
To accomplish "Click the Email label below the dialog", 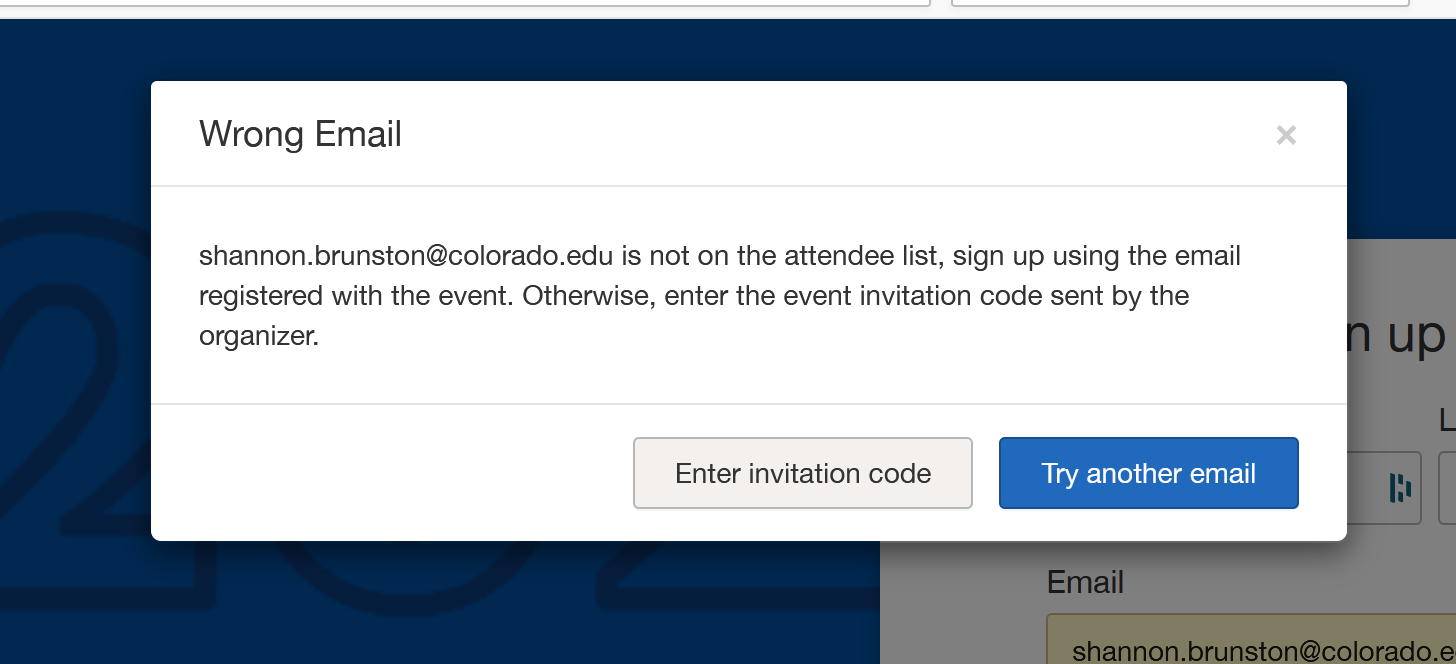I will (x=1085, y=582).
